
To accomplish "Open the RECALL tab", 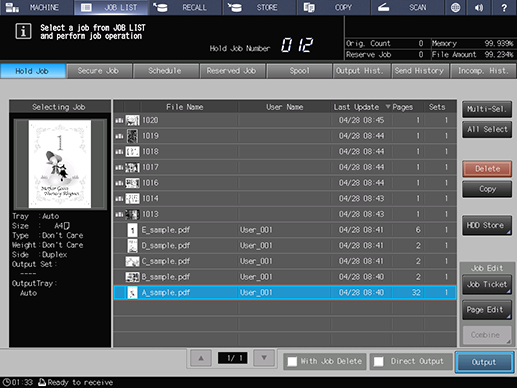I will click(x=185, y=7).
